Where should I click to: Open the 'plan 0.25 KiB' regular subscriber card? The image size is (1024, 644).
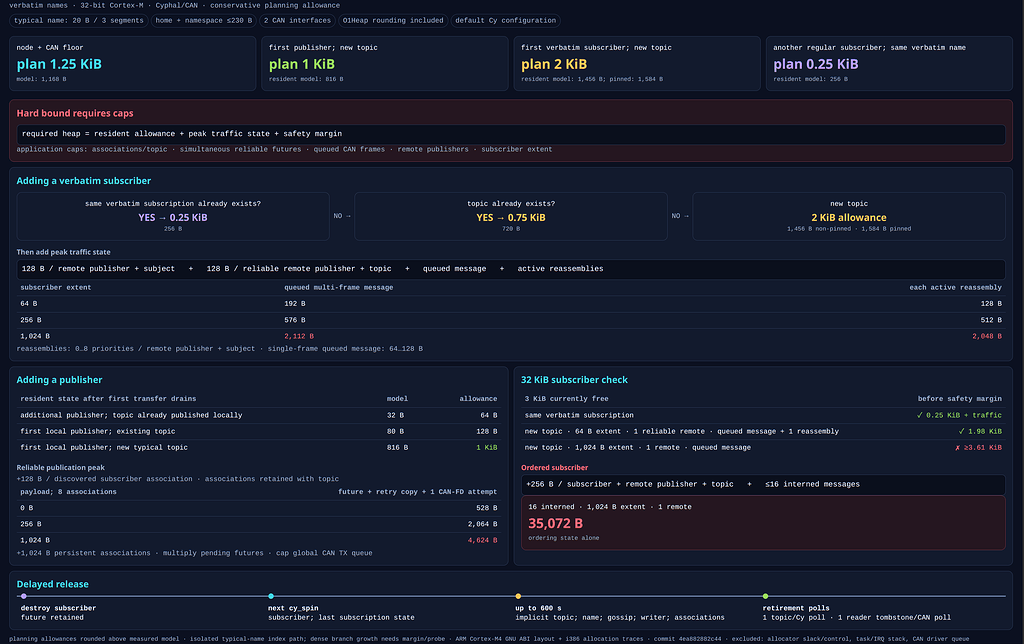point(889,63)
